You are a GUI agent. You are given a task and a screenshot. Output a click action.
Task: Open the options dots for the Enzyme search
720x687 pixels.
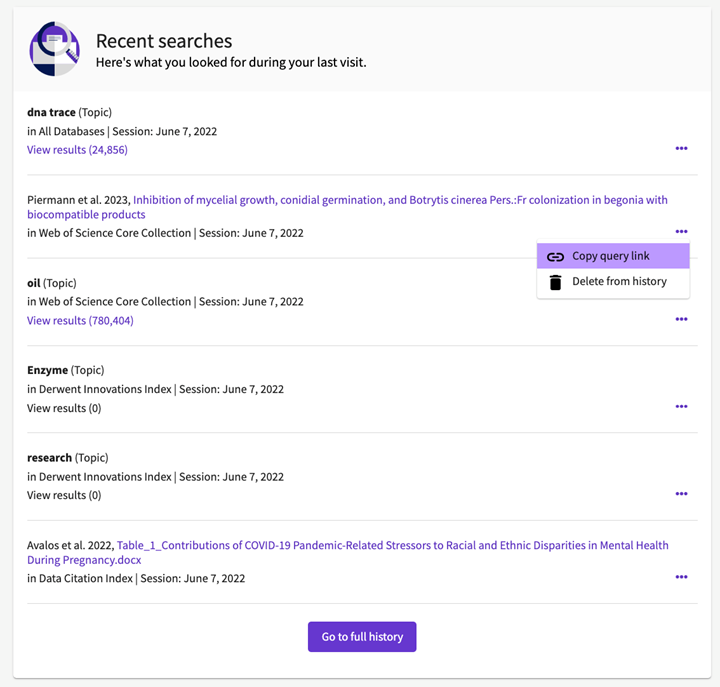[x=681, y=406]
